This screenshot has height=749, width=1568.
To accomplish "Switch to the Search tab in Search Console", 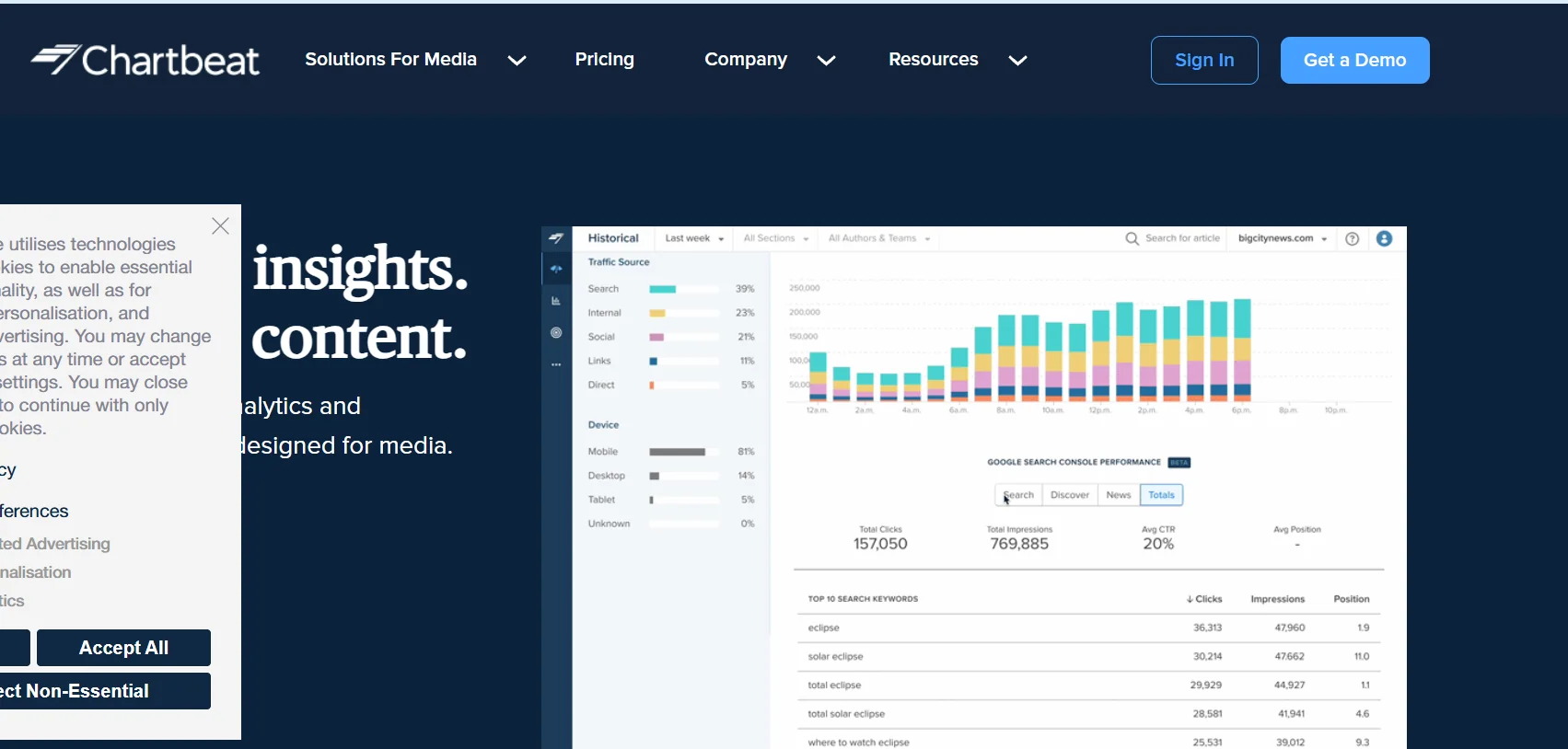I will pos(1018,495).
